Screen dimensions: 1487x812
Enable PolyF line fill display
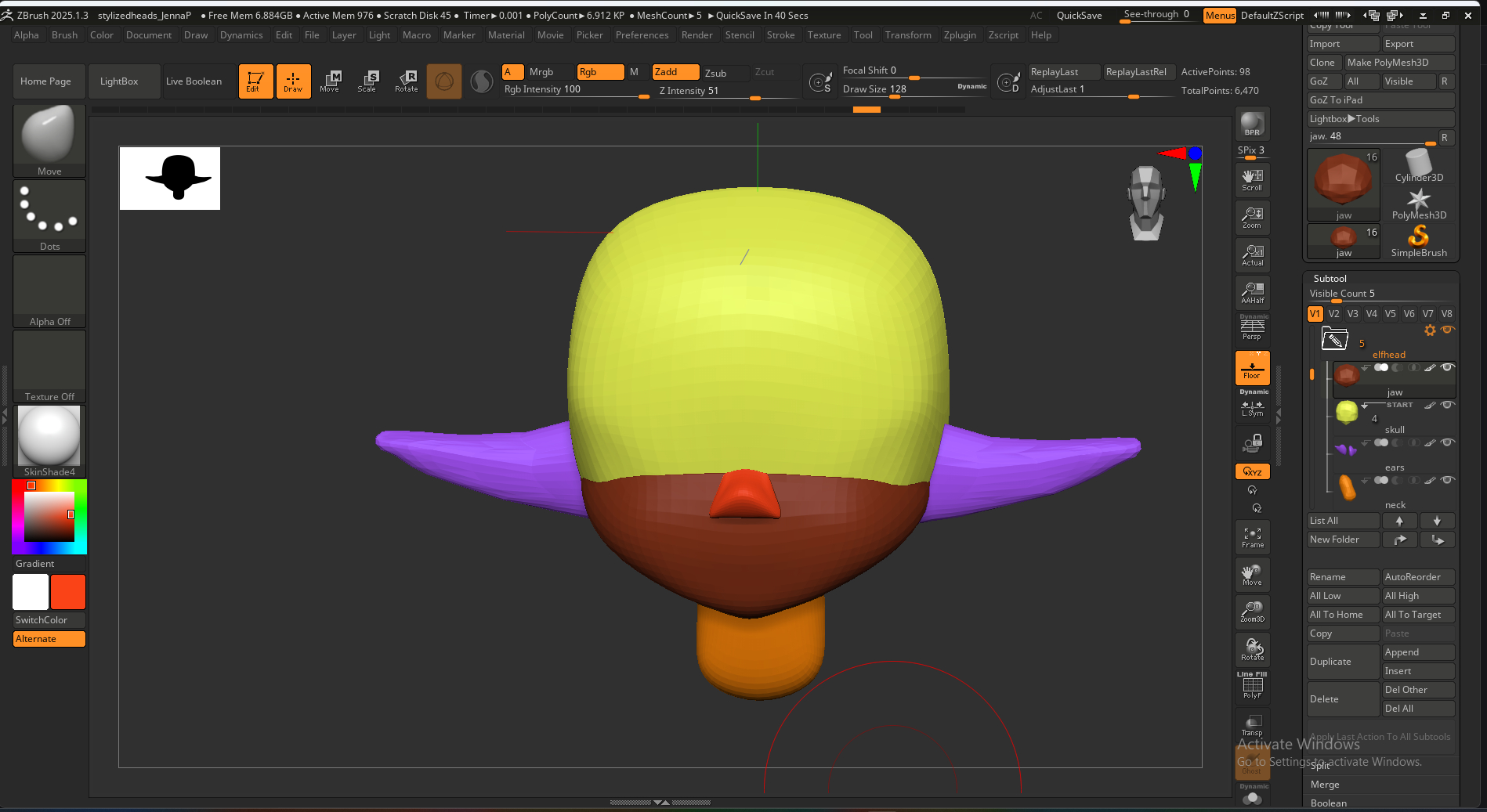[1252, 687]
